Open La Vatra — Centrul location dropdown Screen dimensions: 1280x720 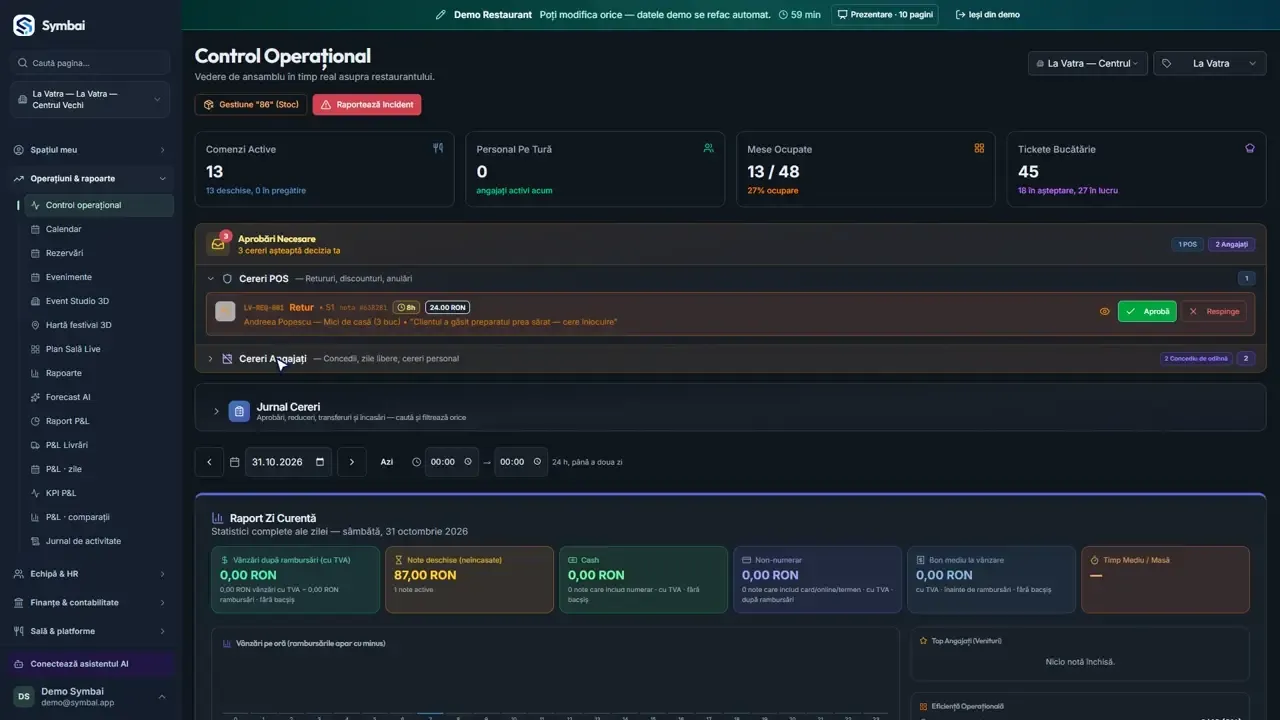pos(1087,63)
